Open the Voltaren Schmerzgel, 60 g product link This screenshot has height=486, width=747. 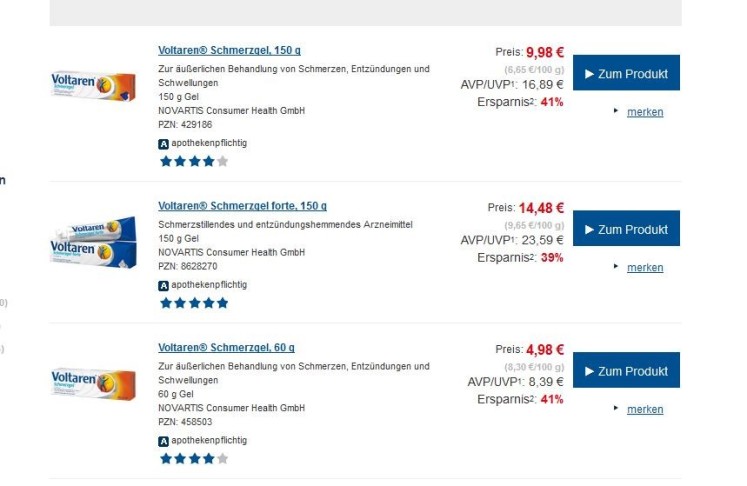[226, 348]
